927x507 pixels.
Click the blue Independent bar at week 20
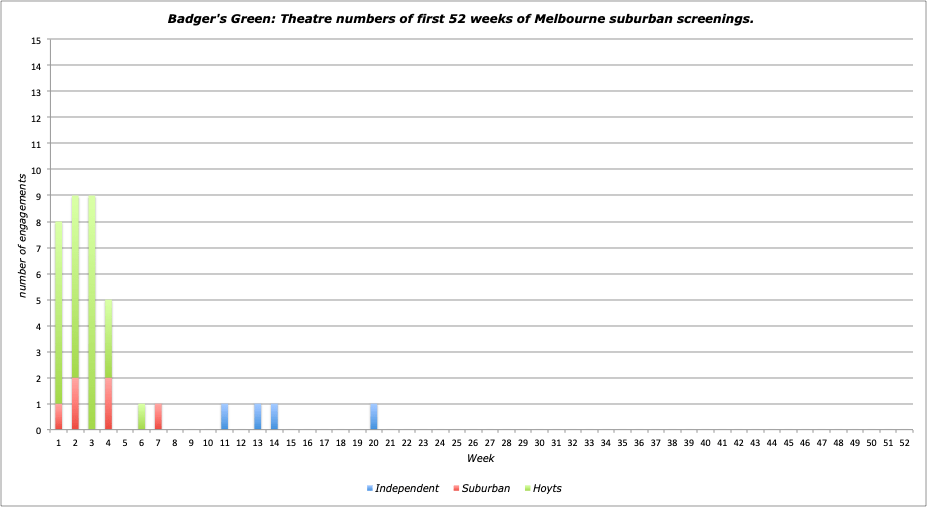click(x=373, y=417)
